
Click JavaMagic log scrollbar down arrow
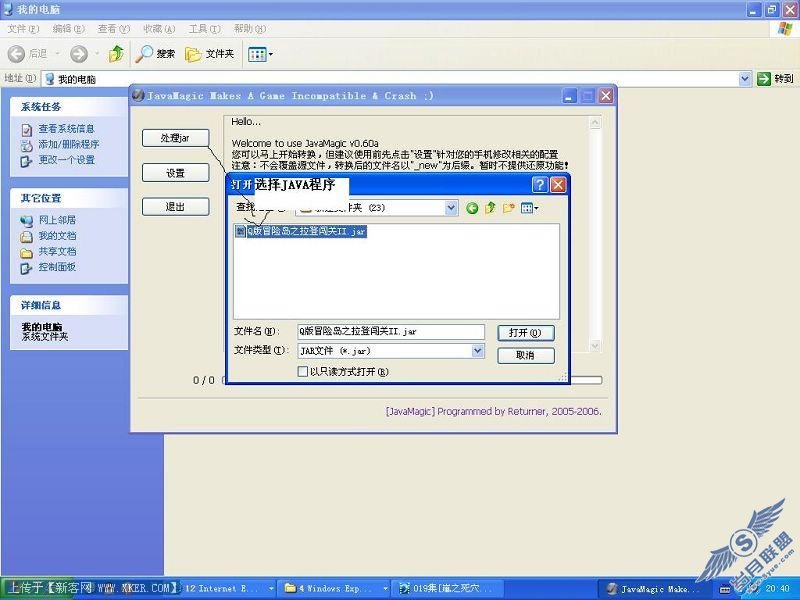click(x=595, y=346)
